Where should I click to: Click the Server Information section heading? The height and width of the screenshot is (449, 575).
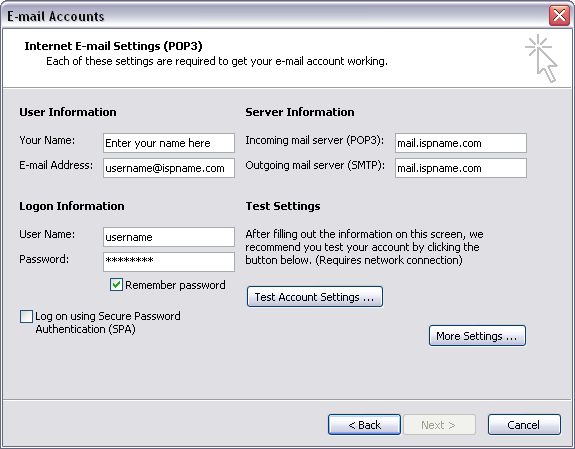click(x=300, y=112)
